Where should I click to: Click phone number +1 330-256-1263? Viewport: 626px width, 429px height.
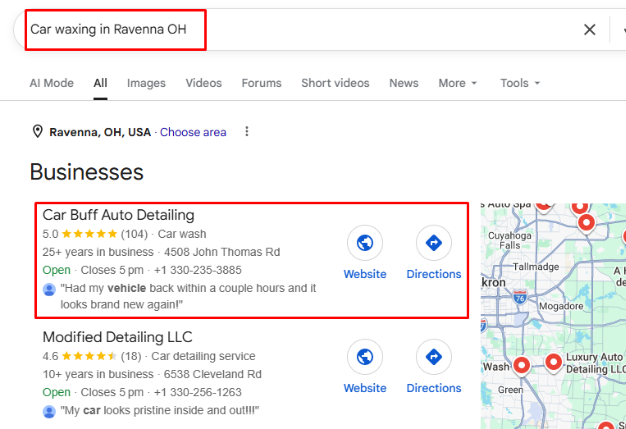tap(198, 392)
